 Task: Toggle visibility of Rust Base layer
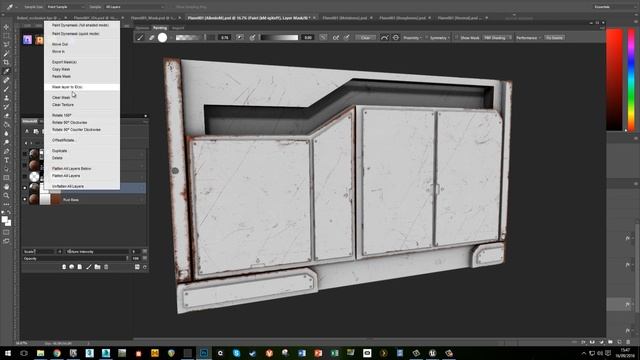(x=24, y=200)
